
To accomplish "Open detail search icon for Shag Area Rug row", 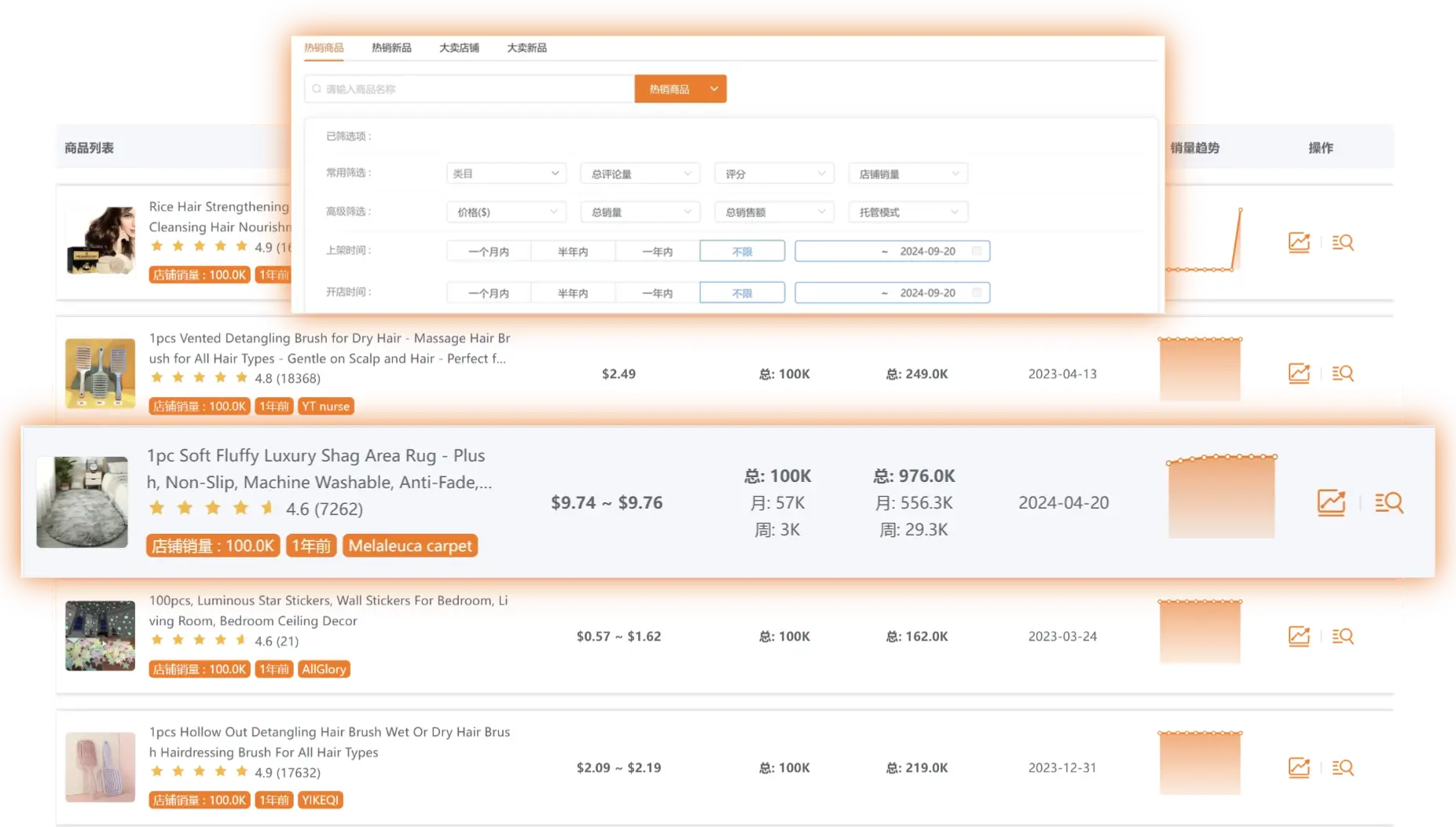I will 1389,502.
